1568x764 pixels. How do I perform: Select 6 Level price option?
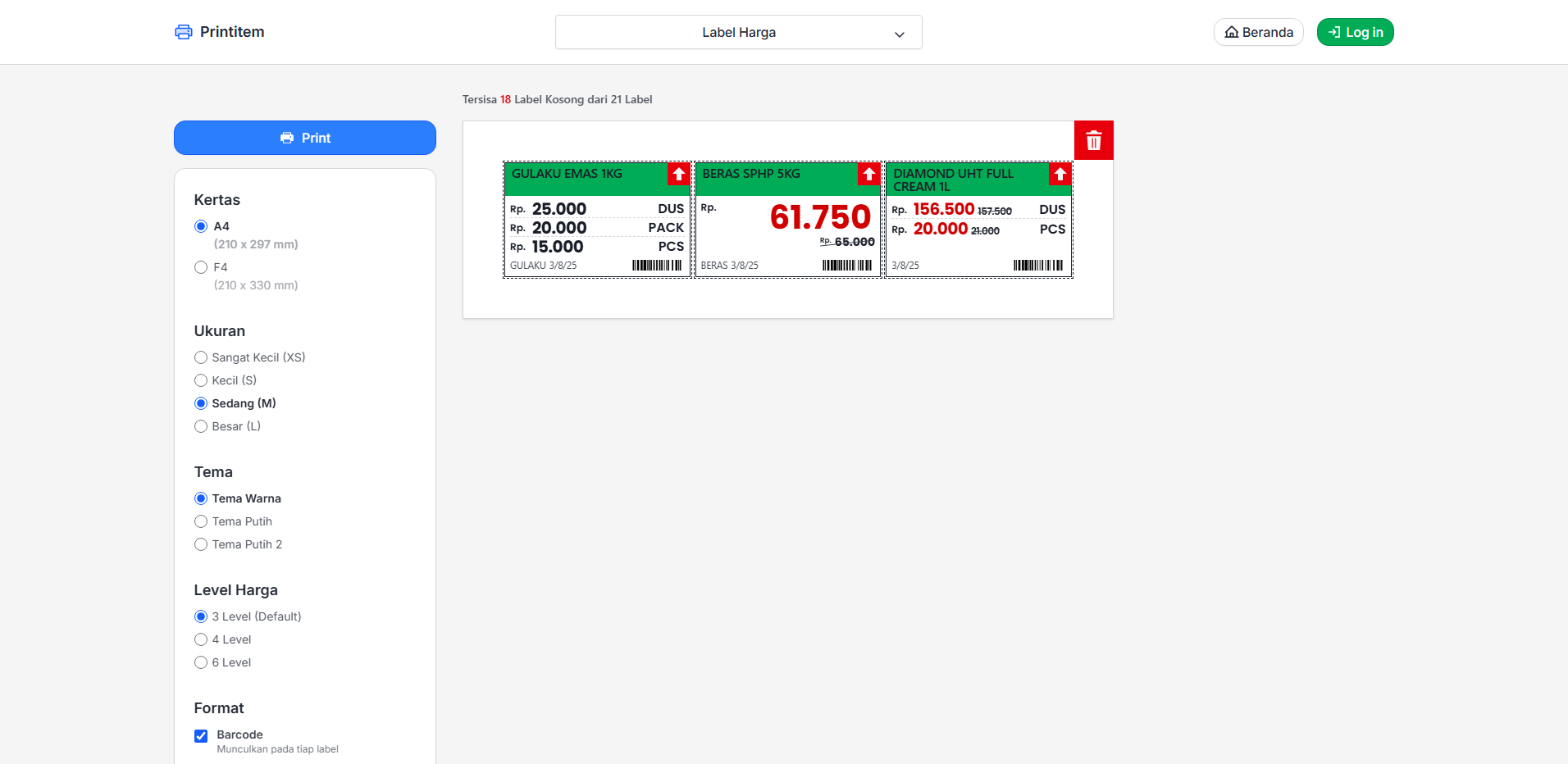tap(201, 662)
